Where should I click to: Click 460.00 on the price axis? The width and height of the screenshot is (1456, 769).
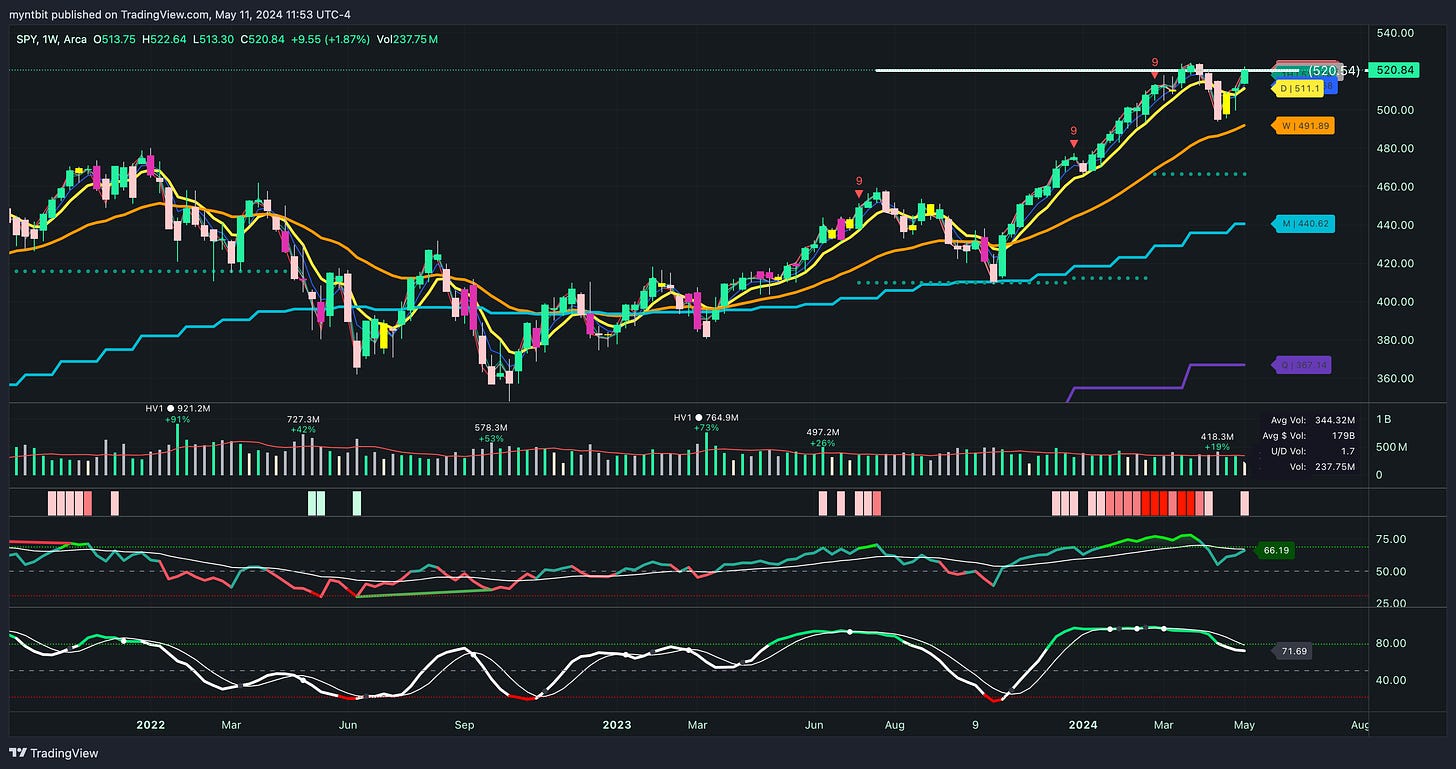point(1393,187)
